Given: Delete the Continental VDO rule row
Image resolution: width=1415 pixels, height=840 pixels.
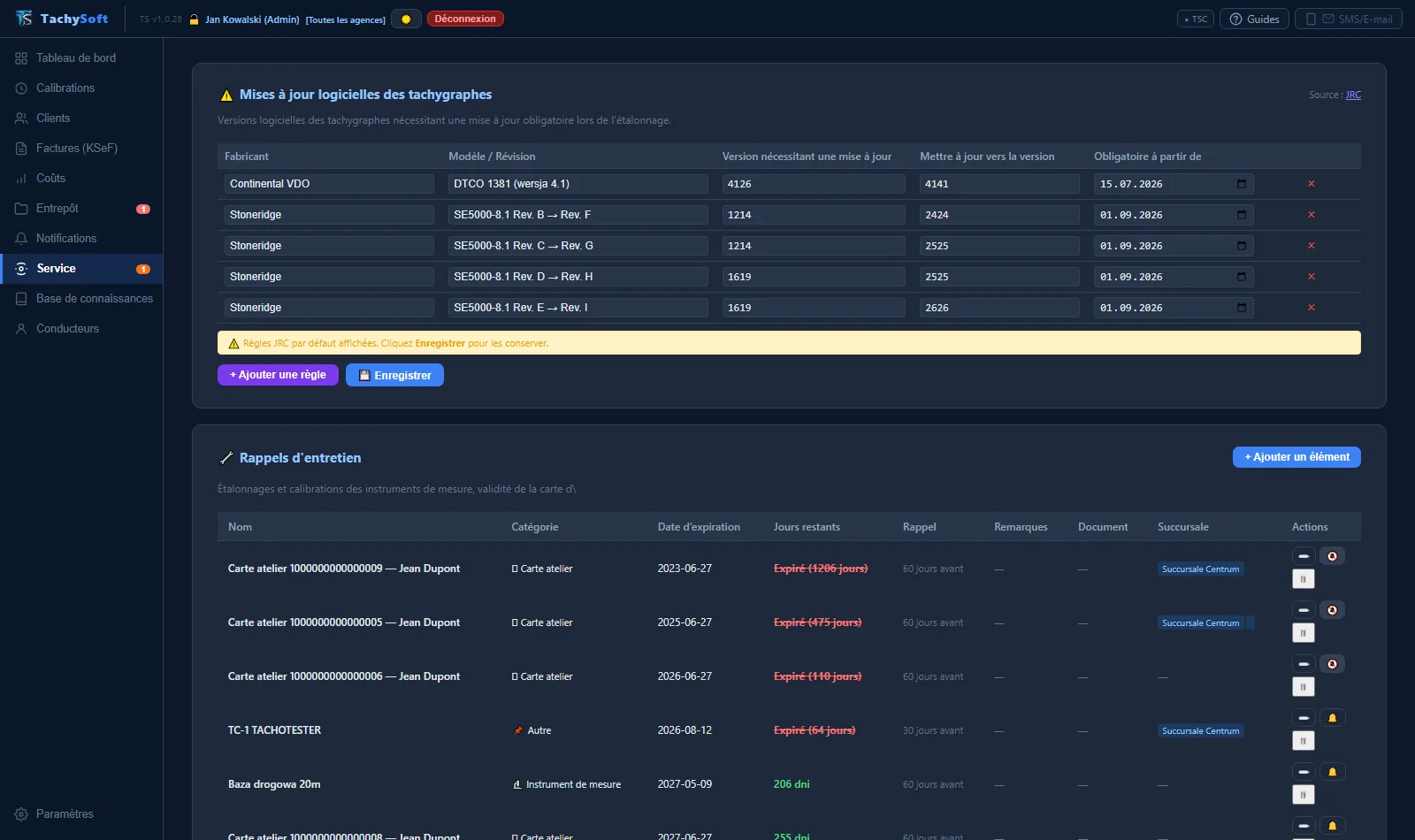Looking at the screenshot, I should pos(1312,184).
